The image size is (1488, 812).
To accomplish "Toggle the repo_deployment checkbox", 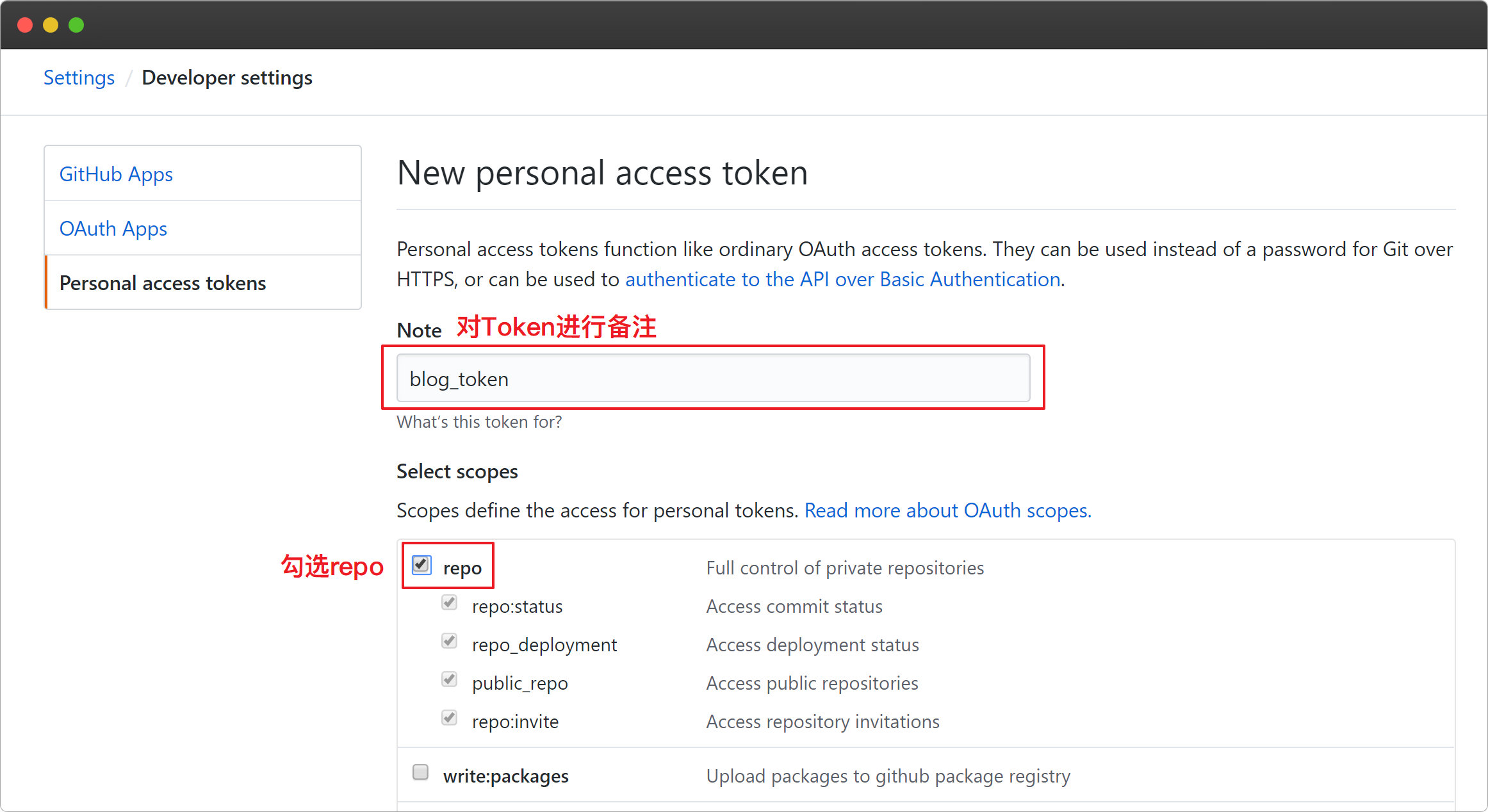I will click(x=450, y=642).
